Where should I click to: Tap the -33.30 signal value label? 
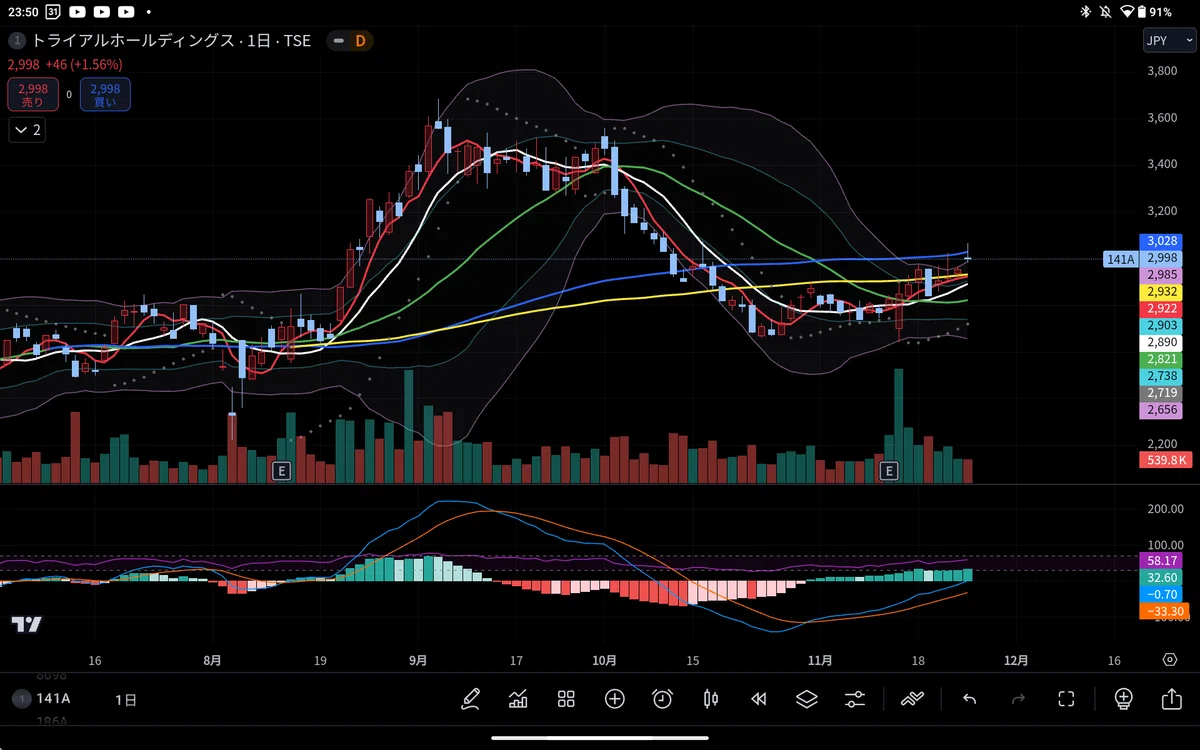click(x=1164, y=611)
